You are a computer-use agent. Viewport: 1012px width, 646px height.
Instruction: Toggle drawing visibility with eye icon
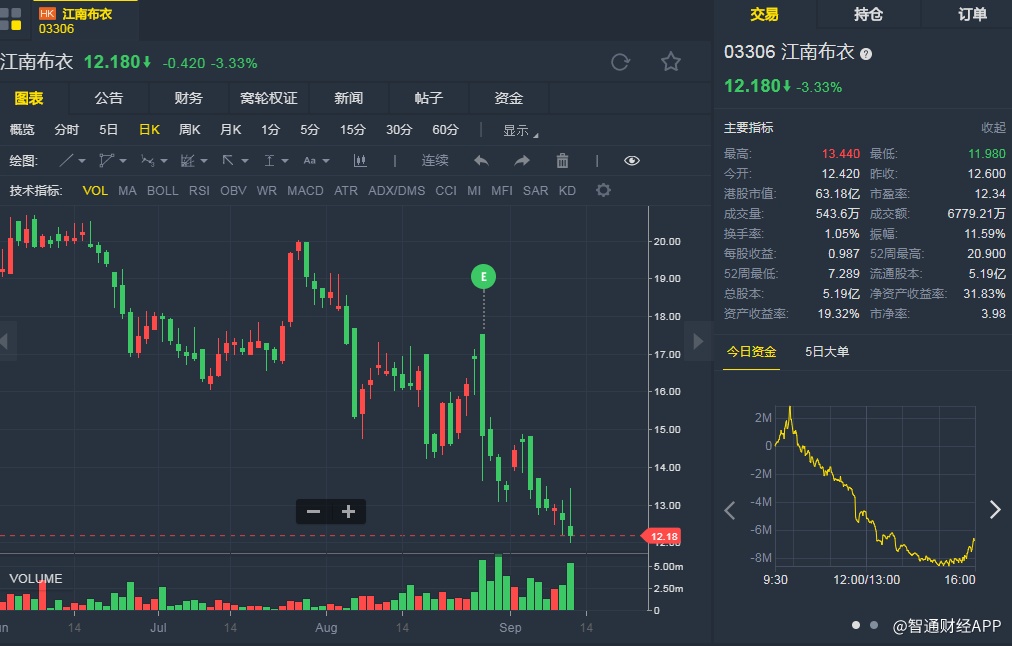tap(631, 160)
